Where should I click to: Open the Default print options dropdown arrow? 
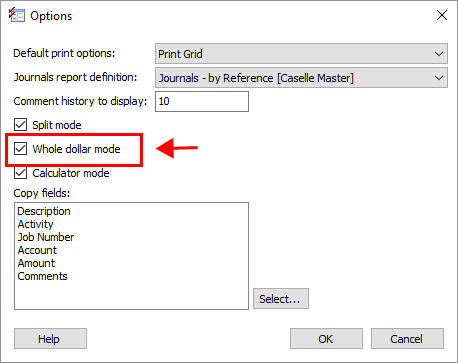tap(439, 54)
